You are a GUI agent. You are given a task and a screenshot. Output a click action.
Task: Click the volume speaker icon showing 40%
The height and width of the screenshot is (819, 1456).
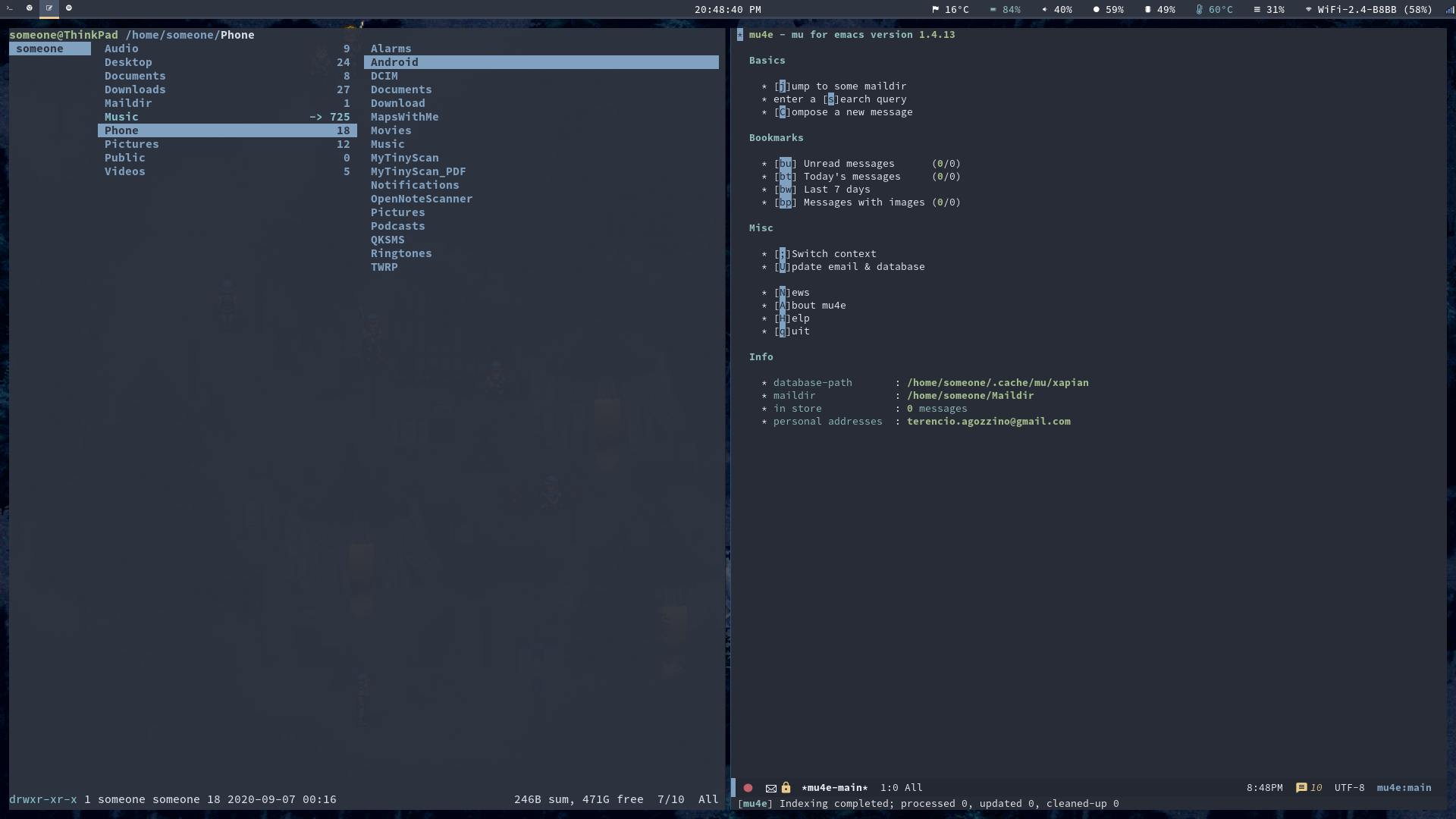[x=1044, y=10]
